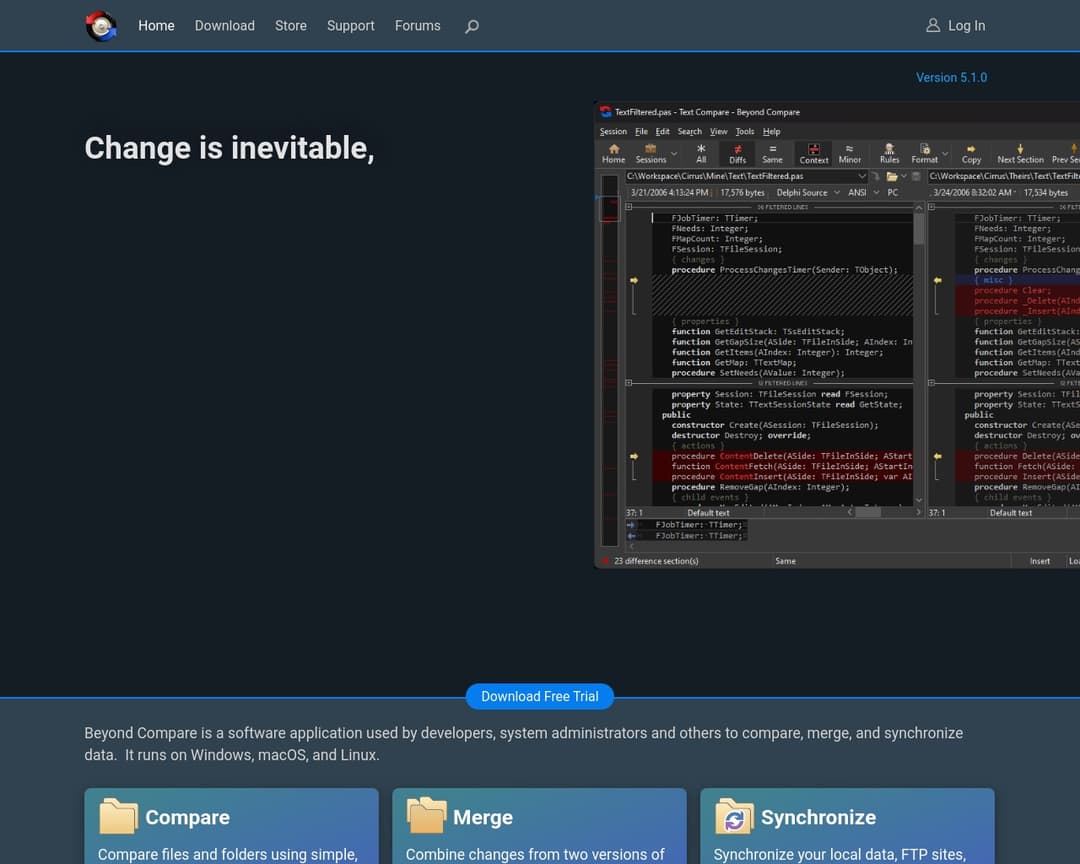Click the difference overview thumbnail strip
This screenshot has width=1080, height=864.
click(610, 360)
